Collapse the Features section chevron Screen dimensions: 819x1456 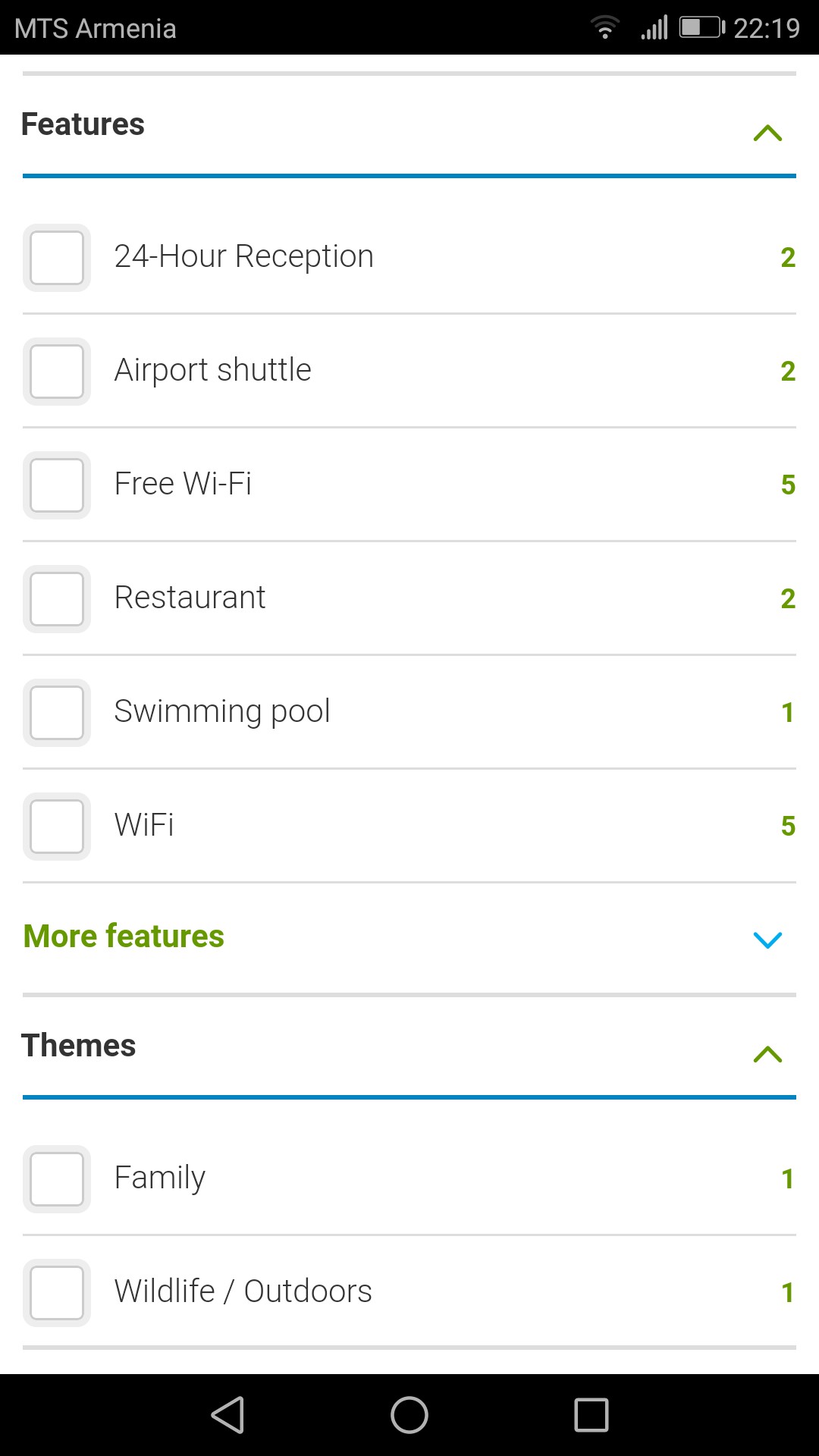point(767,133)
